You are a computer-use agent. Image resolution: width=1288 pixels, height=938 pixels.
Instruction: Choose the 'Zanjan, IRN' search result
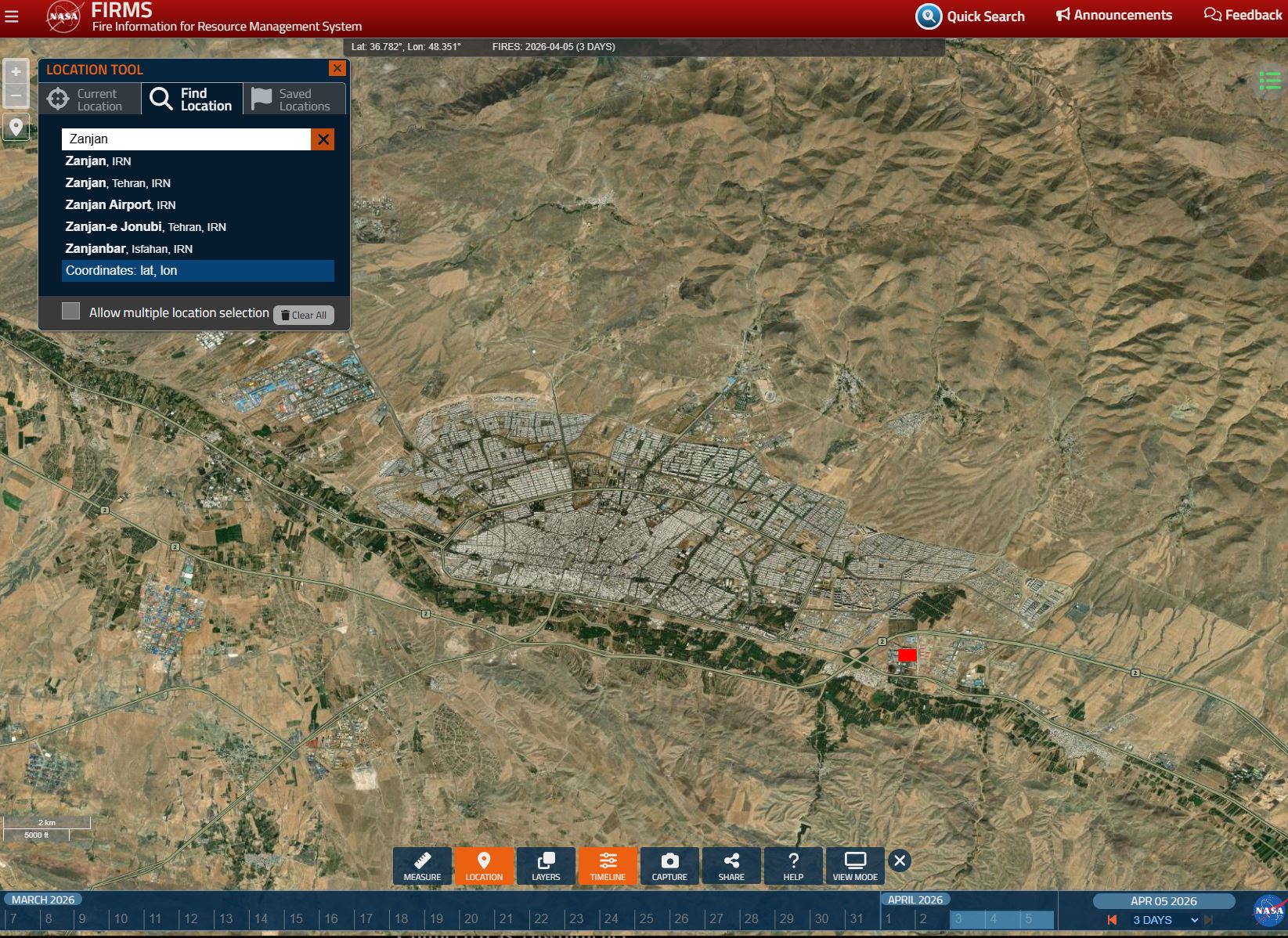coord(198,161)
